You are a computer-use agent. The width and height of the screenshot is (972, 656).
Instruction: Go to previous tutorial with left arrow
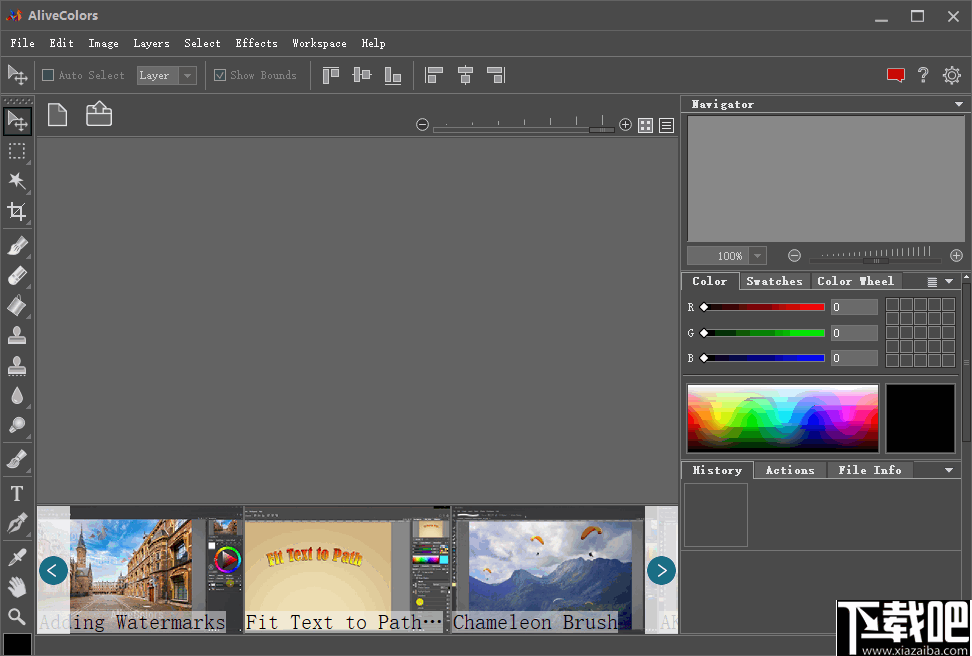tap(53, 570)
